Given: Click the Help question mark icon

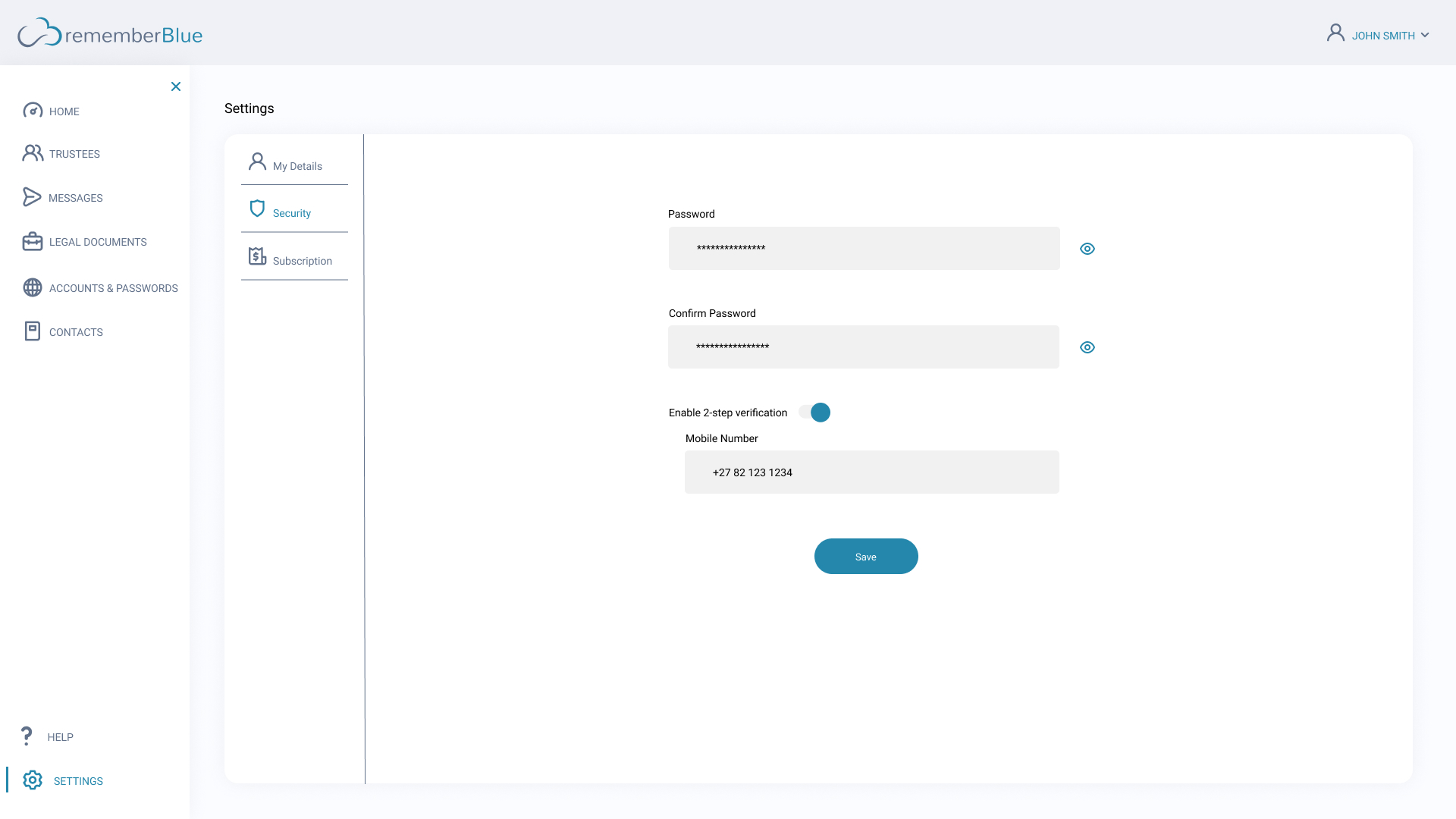Looking at the screenshot, I should (x=27, y=736).
